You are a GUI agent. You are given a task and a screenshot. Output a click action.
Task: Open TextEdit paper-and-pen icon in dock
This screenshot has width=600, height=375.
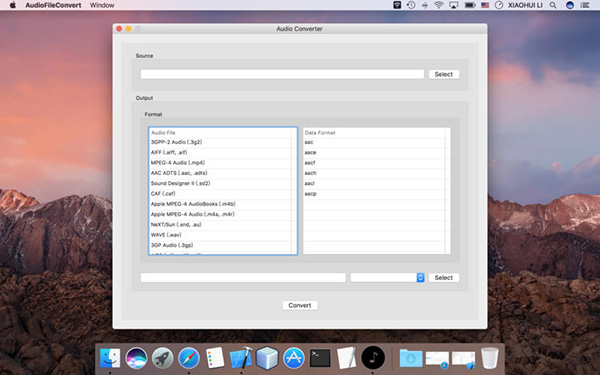click(x=346, y=358)
